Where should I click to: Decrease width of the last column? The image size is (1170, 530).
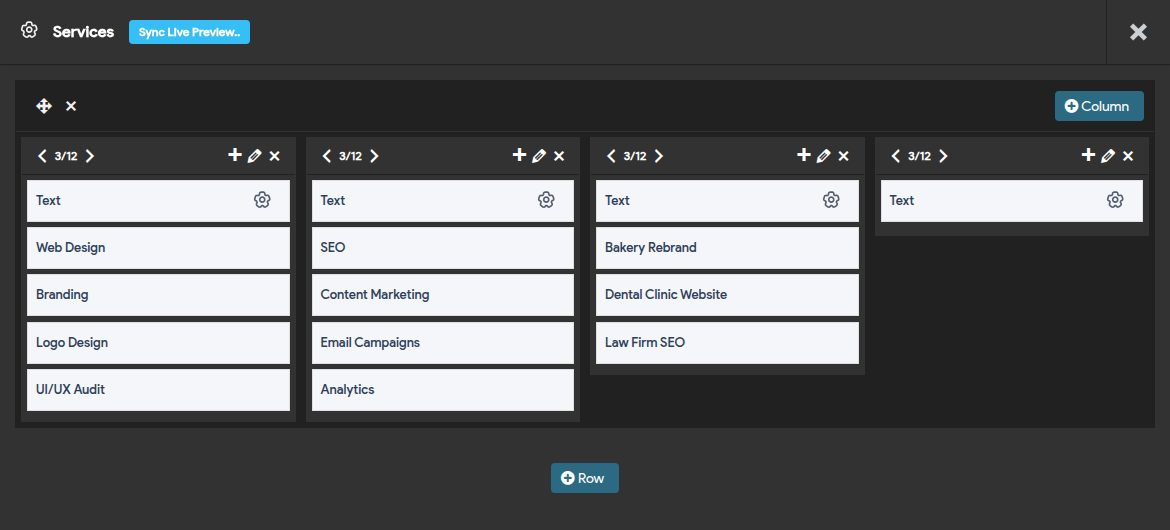895,156
